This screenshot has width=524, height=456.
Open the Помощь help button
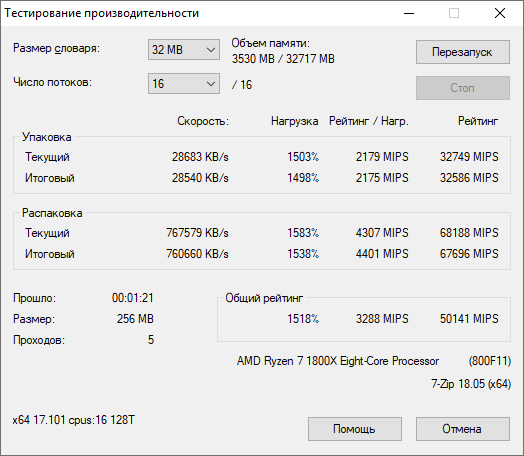(x=355, y=429)
